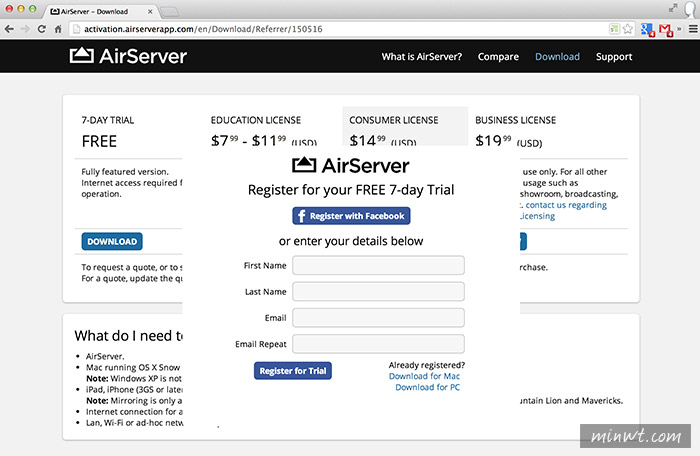700x456 pixels.
Task: Click the Already registered? text
Action: coord(427,365)
